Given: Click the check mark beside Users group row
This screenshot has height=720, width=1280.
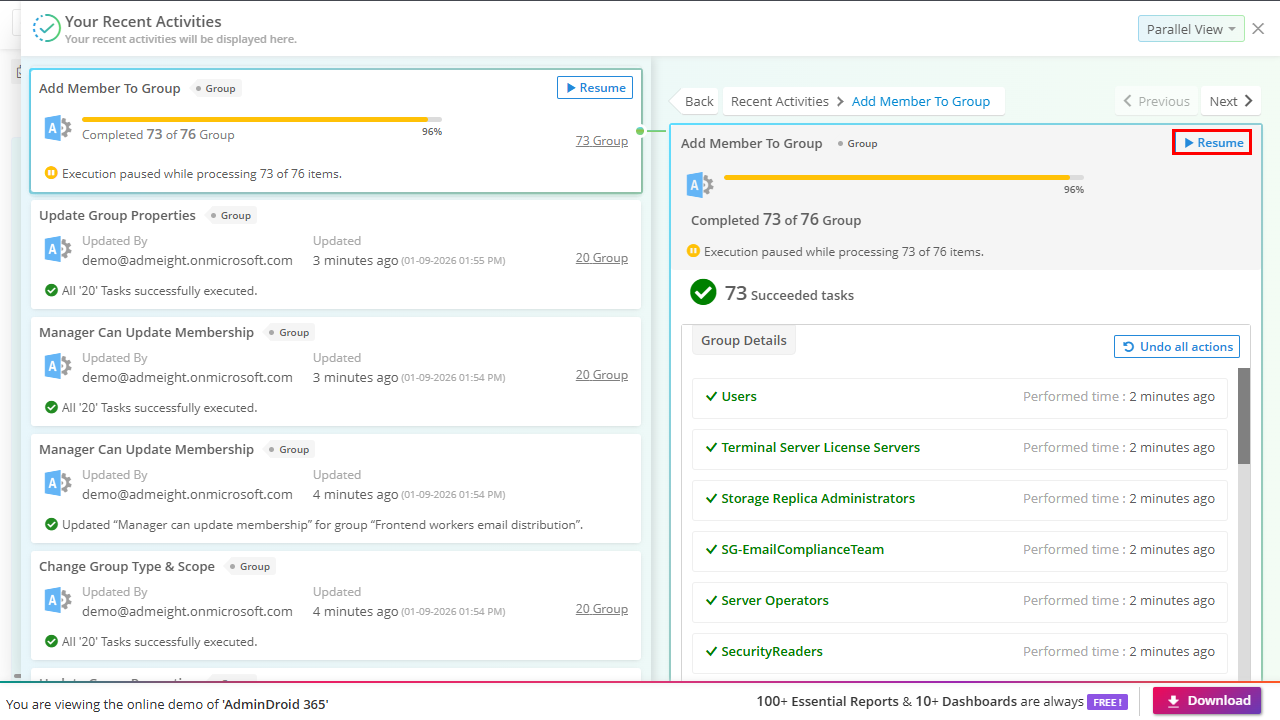Looking at the screenshot, I should point(711,396).
